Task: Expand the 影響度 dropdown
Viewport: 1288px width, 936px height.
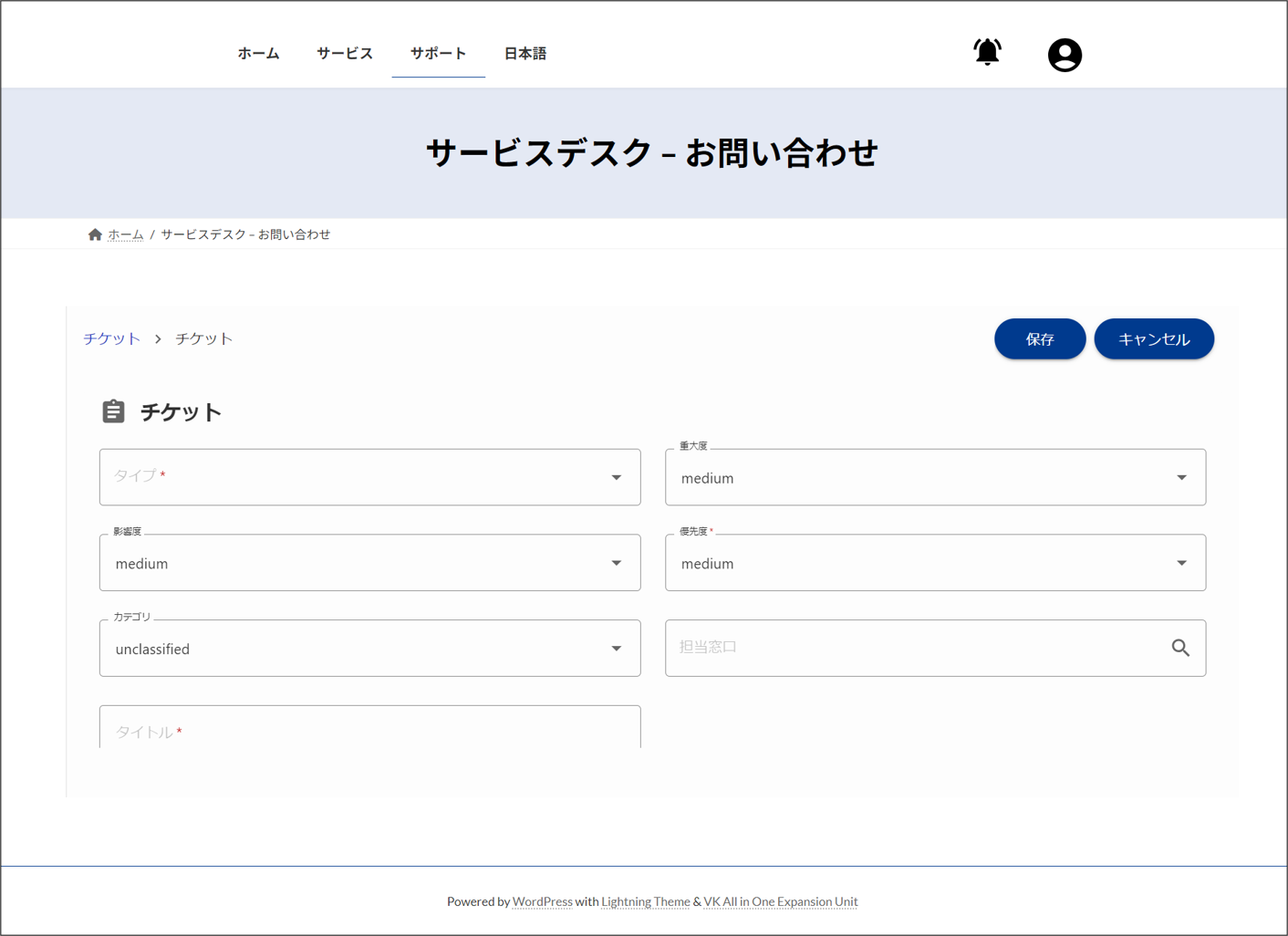Action: pos(617,563)
